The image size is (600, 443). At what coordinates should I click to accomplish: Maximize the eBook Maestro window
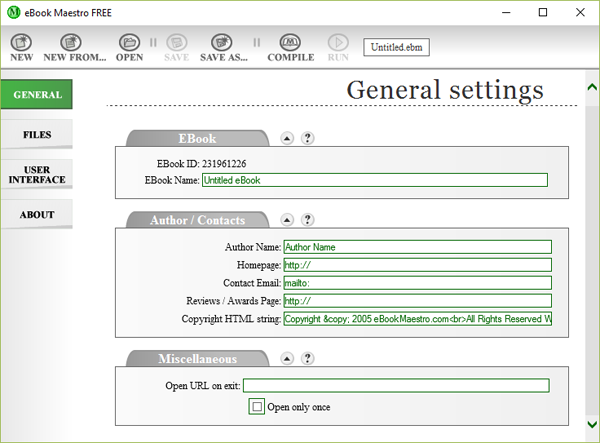point(543,12)
